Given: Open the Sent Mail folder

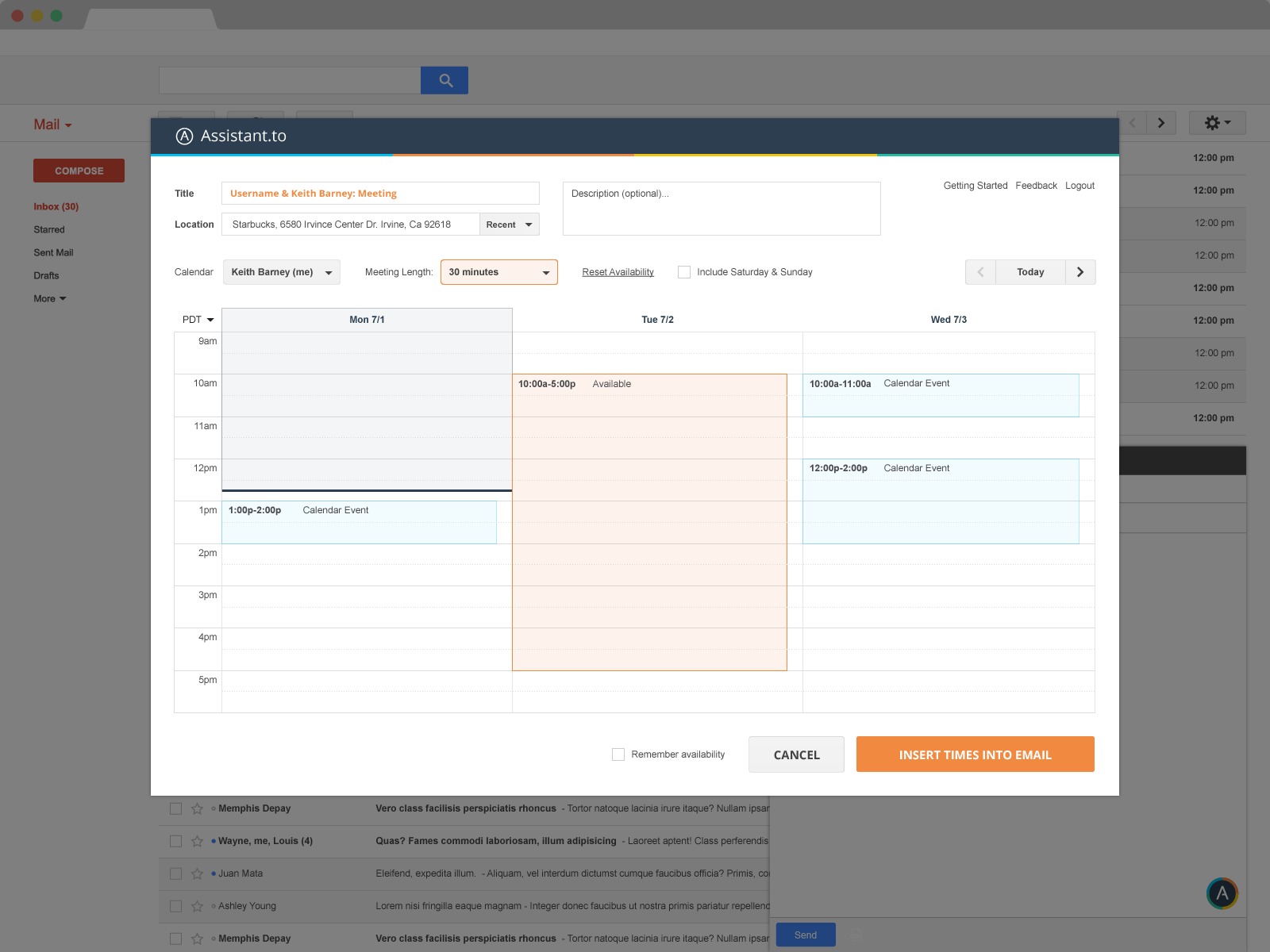Looking at the screenshot, I should click(x=53, y=253).
